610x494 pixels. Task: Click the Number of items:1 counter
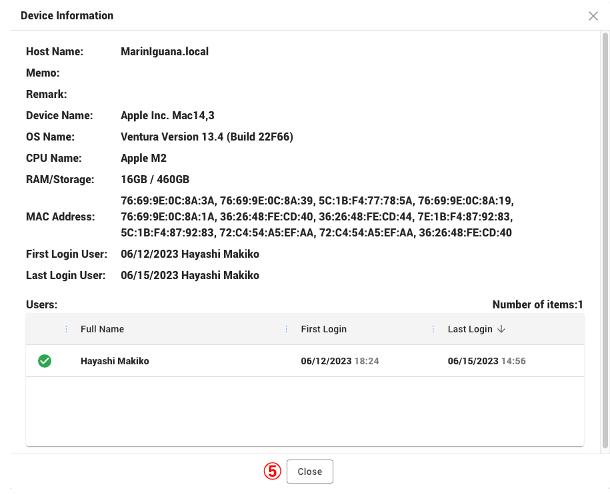537,304
